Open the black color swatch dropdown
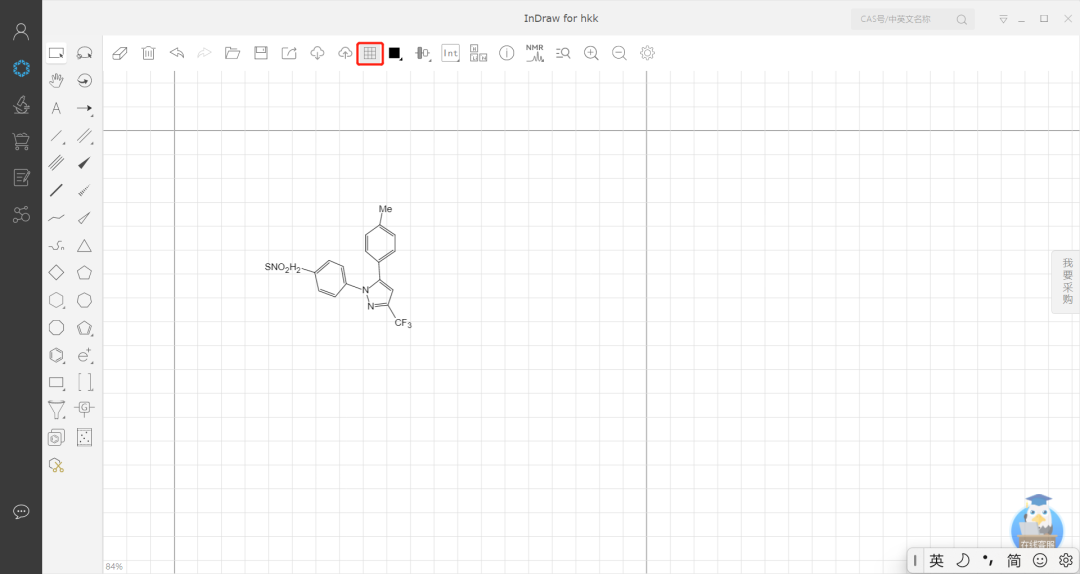The height and width of the screenshot is (574, 1080). [x=395, y=54]
